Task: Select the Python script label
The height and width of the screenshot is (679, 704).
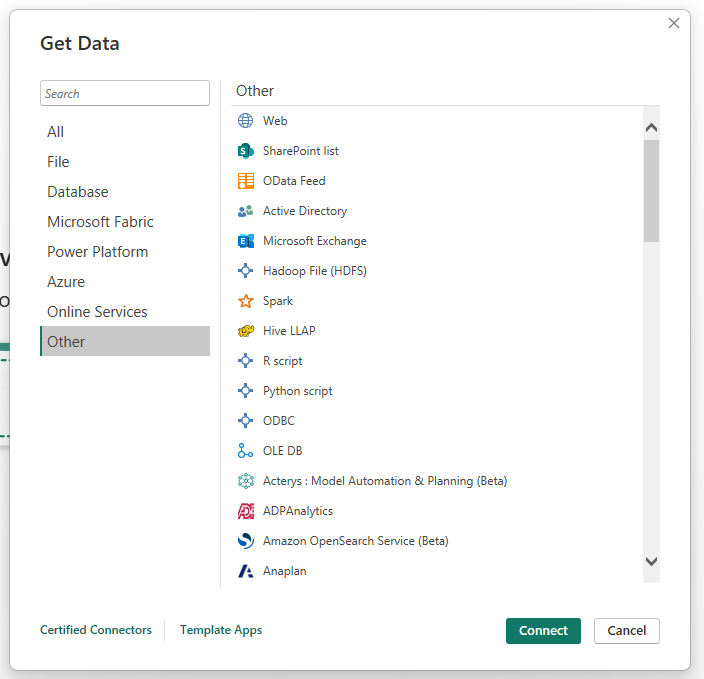Action: click(x=298, y=391)
